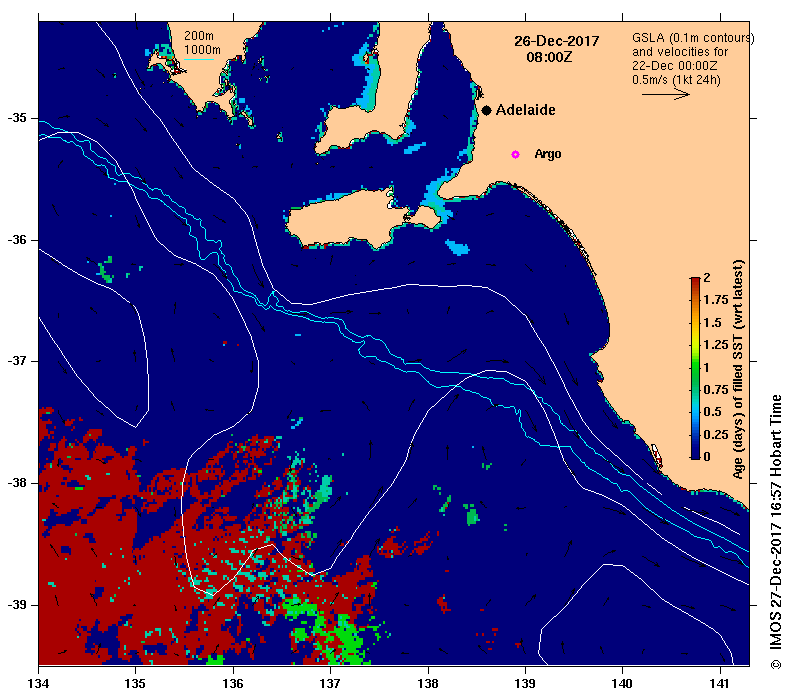Click the 141 longitude axis label
This screenshot has height=700, width=791.
click(720, 683)
